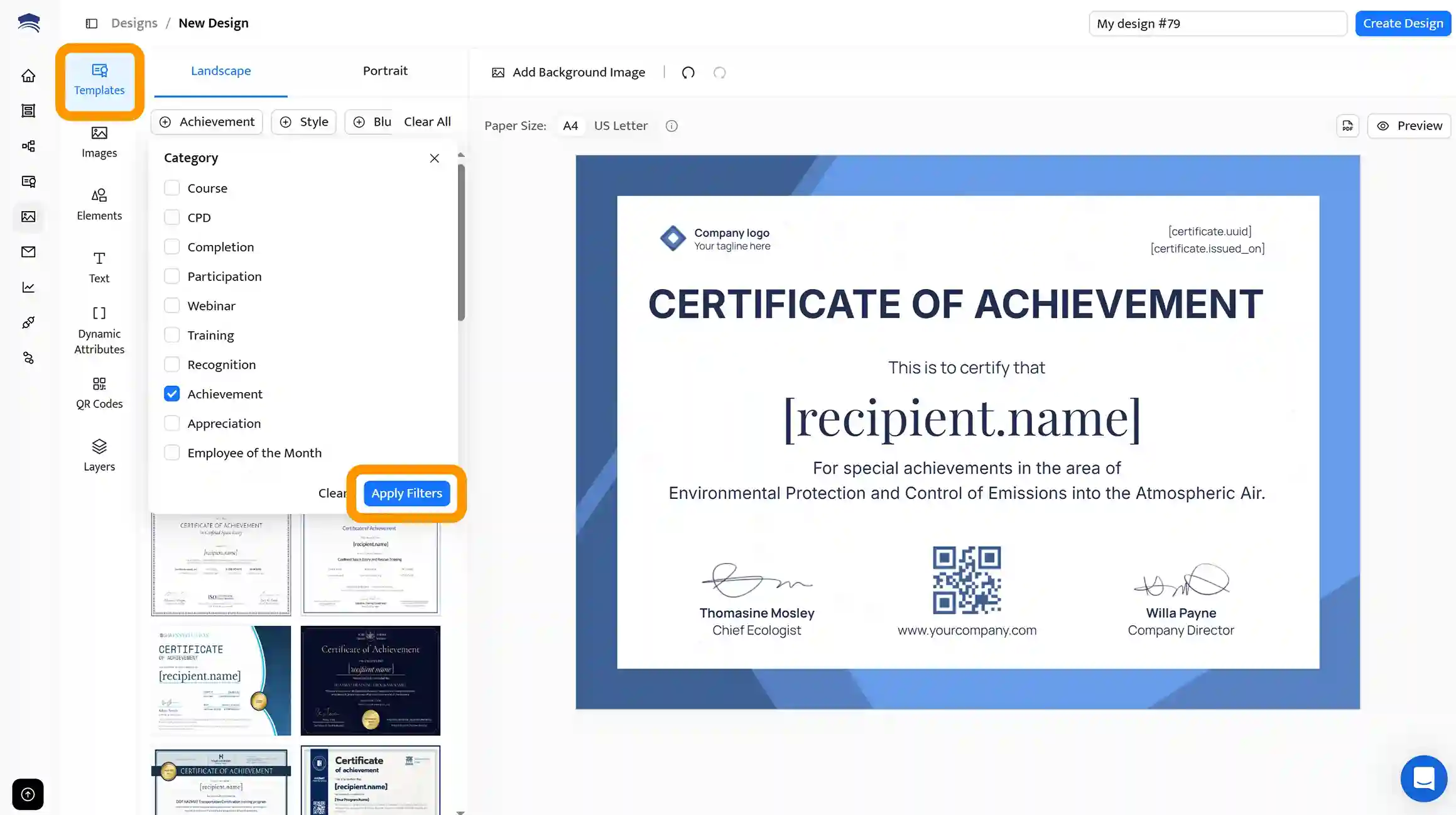1456x815 pixels.
Task: Check the Completion category checkbox
Action: tap(171, 247)
